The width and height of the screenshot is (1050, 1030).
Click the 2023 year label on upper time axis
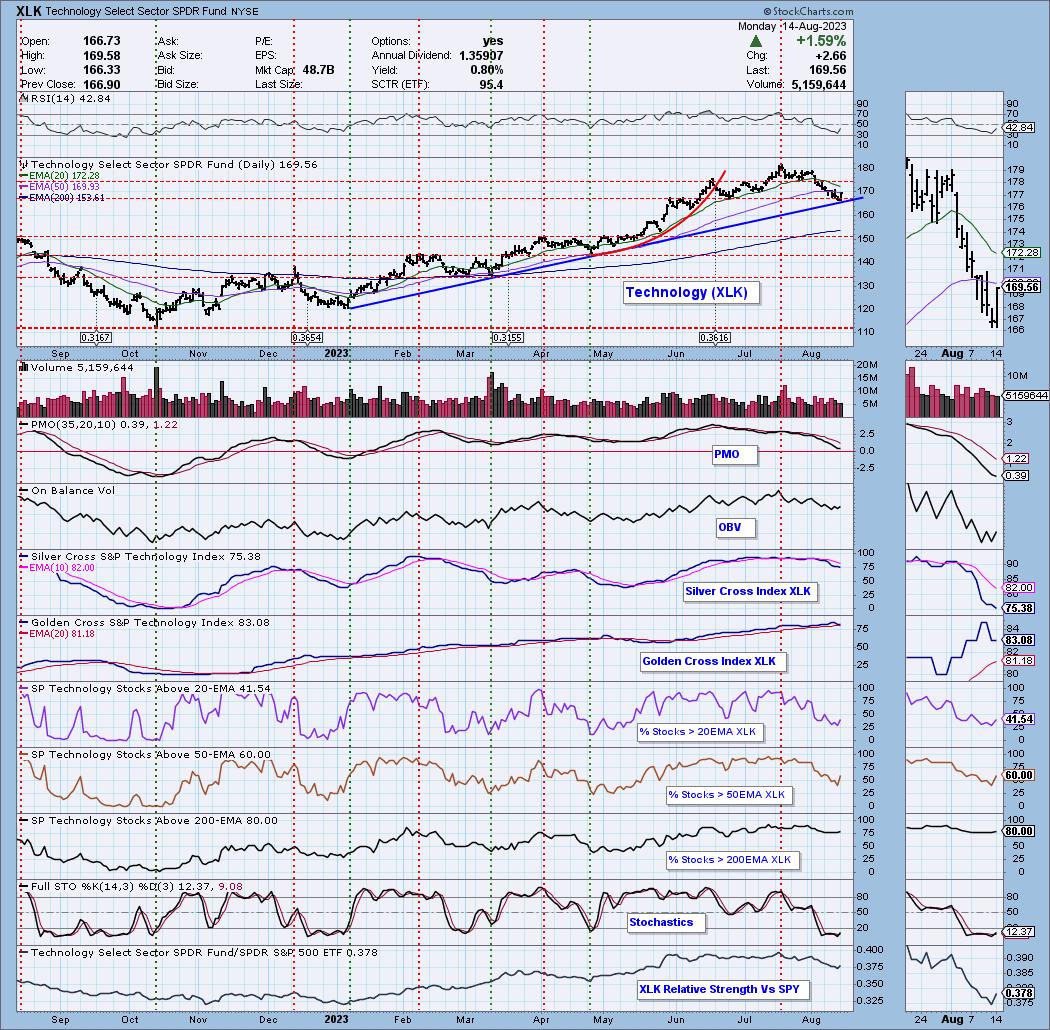point(336,353)
